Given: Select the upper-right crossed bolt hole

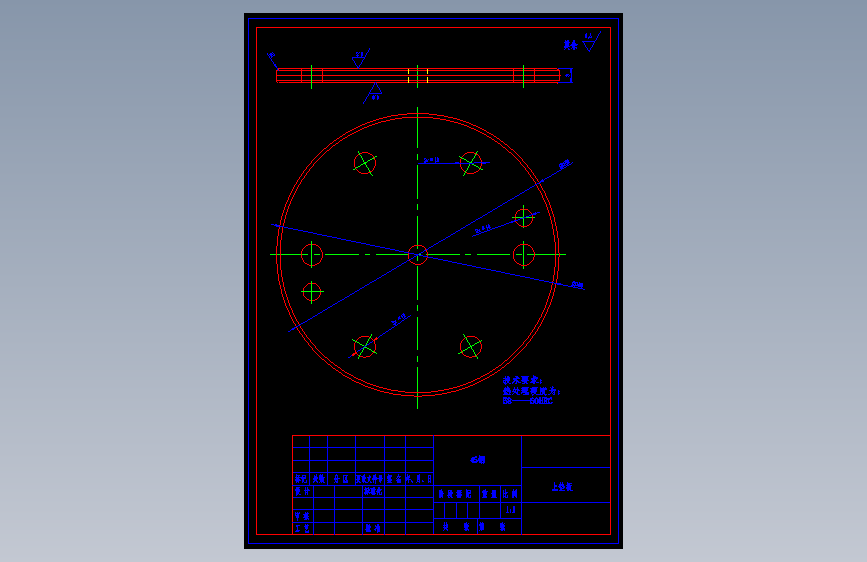Looking at the screenshot, I should point(471,163).
